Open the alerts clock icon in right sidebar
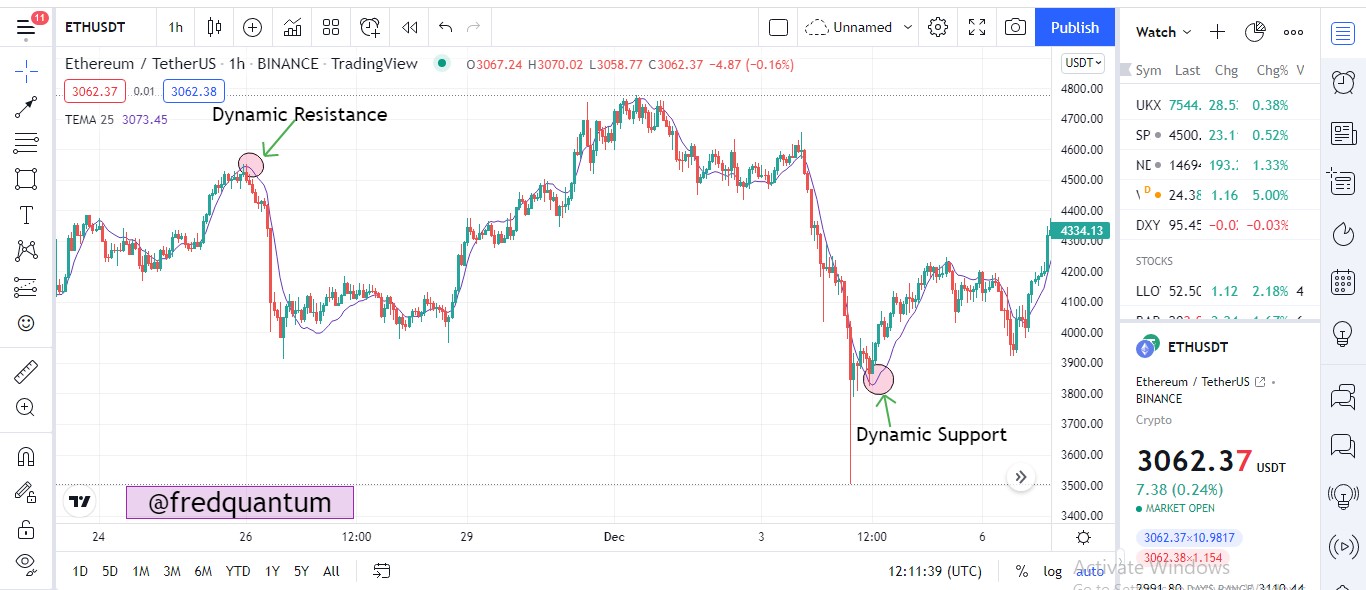 coord(1343,82)
